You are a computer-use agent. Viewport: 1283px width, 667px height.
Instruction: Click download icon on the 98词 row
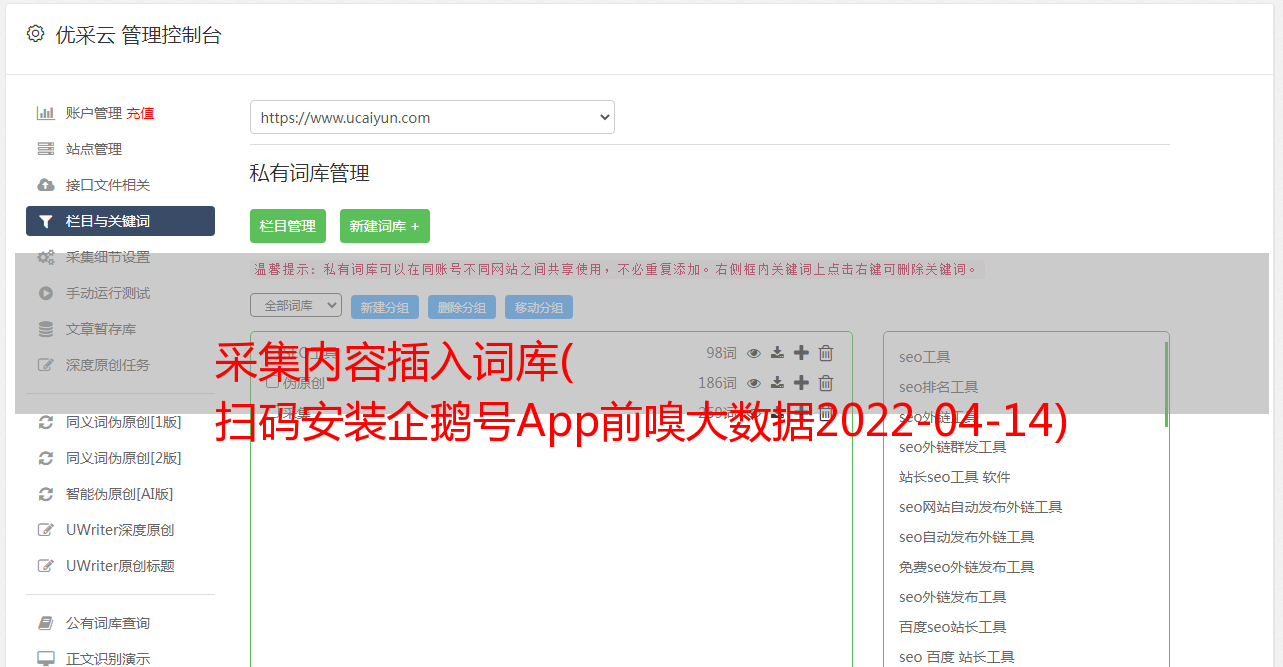777,353
